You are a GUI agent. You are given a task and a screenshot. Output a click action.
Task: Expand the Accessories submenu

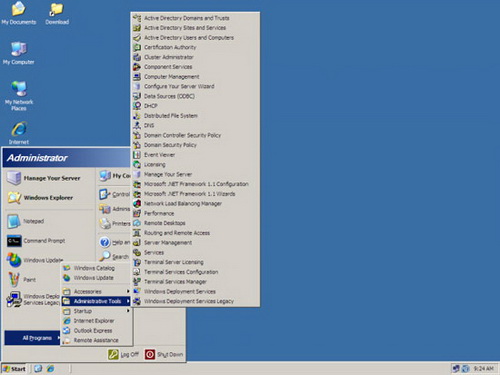pyautogui.click(x=96, y=291)
